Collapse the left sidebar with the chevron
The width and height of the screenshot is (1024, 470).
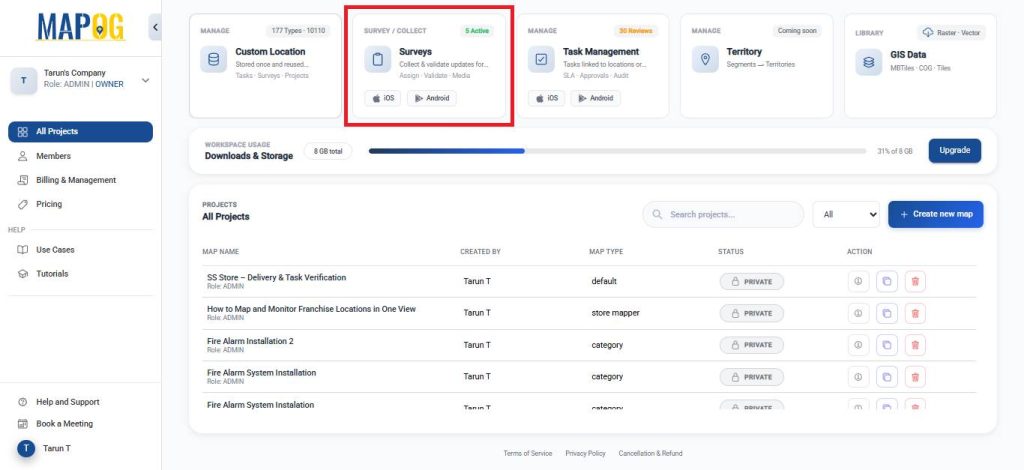coord(155,27)
